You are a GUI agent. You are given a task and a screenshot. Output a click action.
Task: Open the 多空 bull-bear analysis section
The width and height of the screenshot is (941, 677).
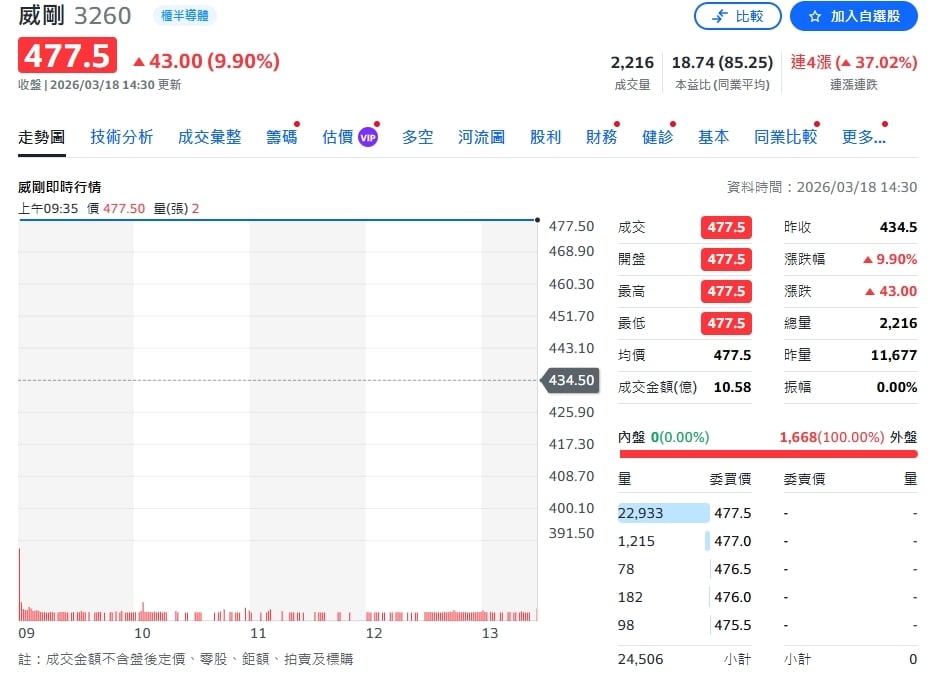pyautogui.click(x=418, y=137)
